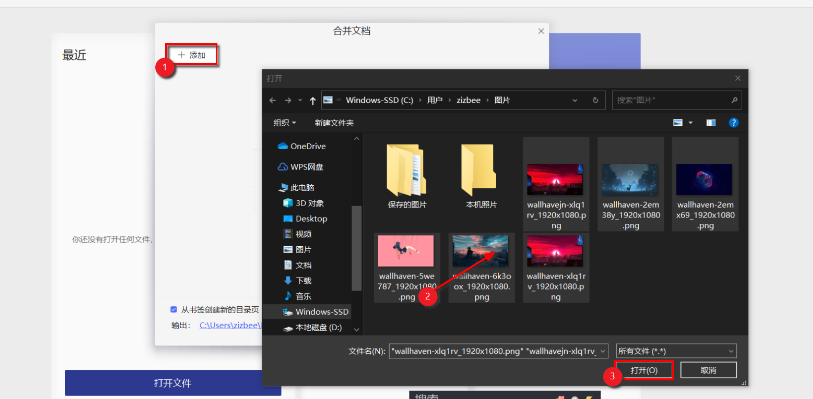Go back using the left arrow in Open dialog
The width and height of the screenshot is (813, 399).
(x=273, y=101)
